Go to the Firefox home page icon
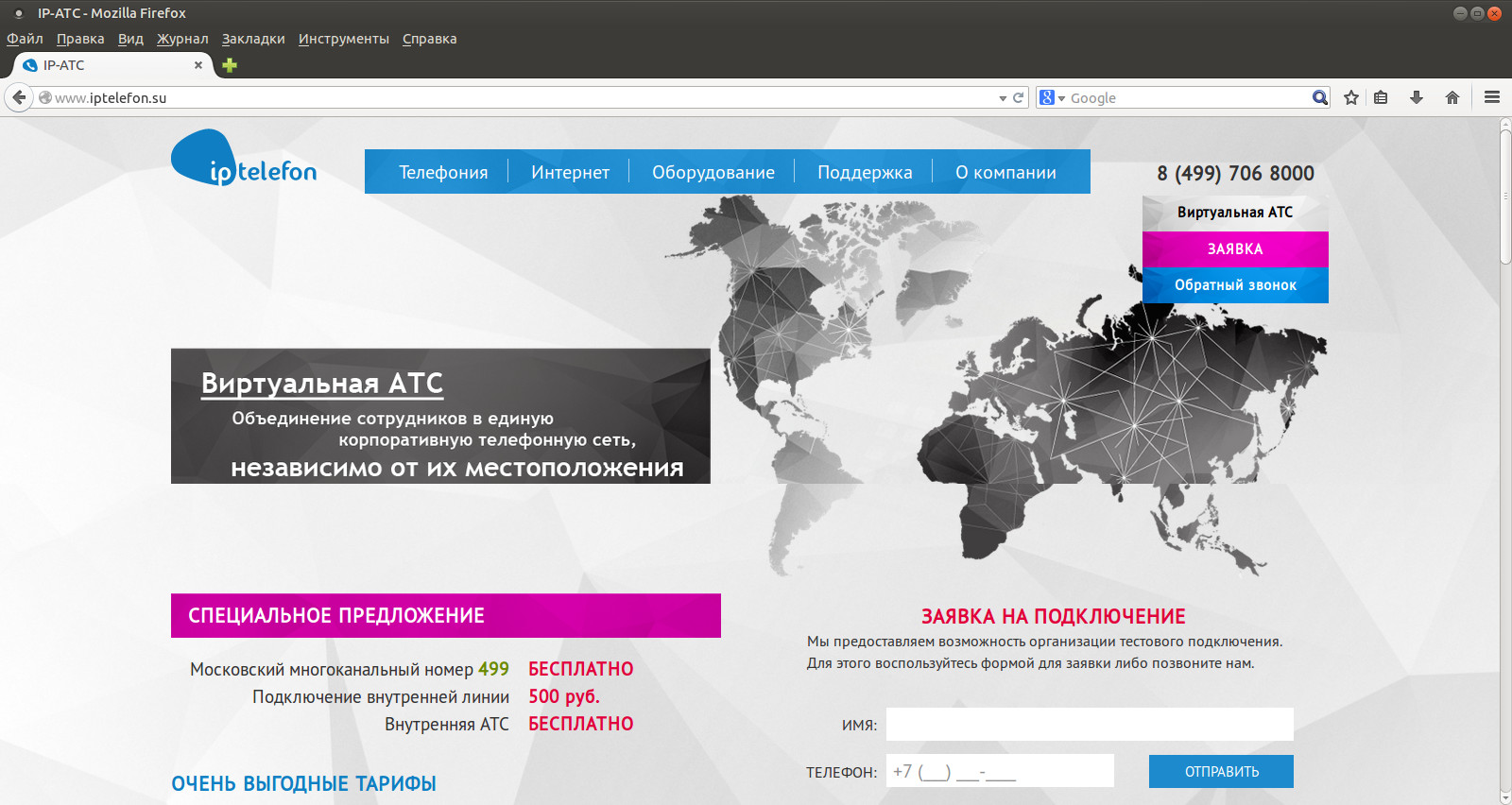 click(x=1452, y=97)
